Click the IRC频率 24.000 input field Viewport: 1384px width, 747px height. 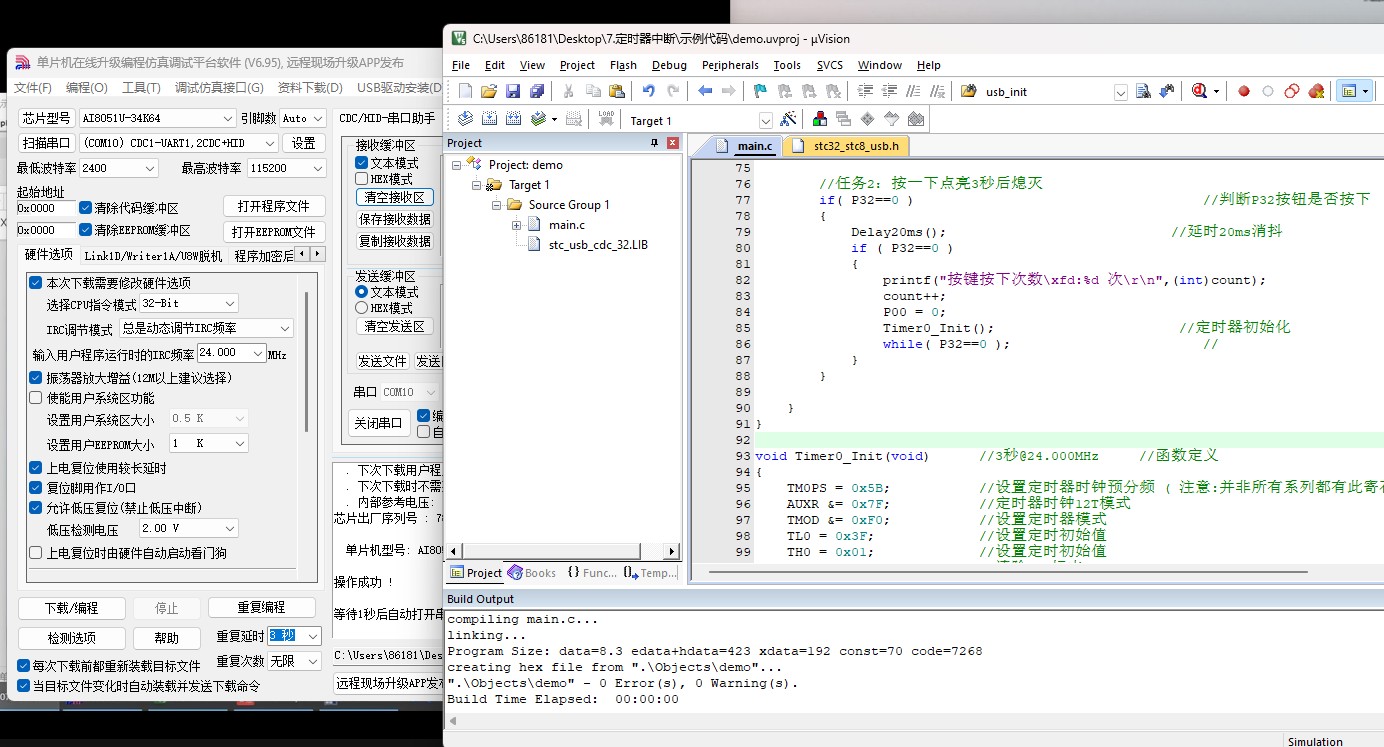[x=231, y=353]
